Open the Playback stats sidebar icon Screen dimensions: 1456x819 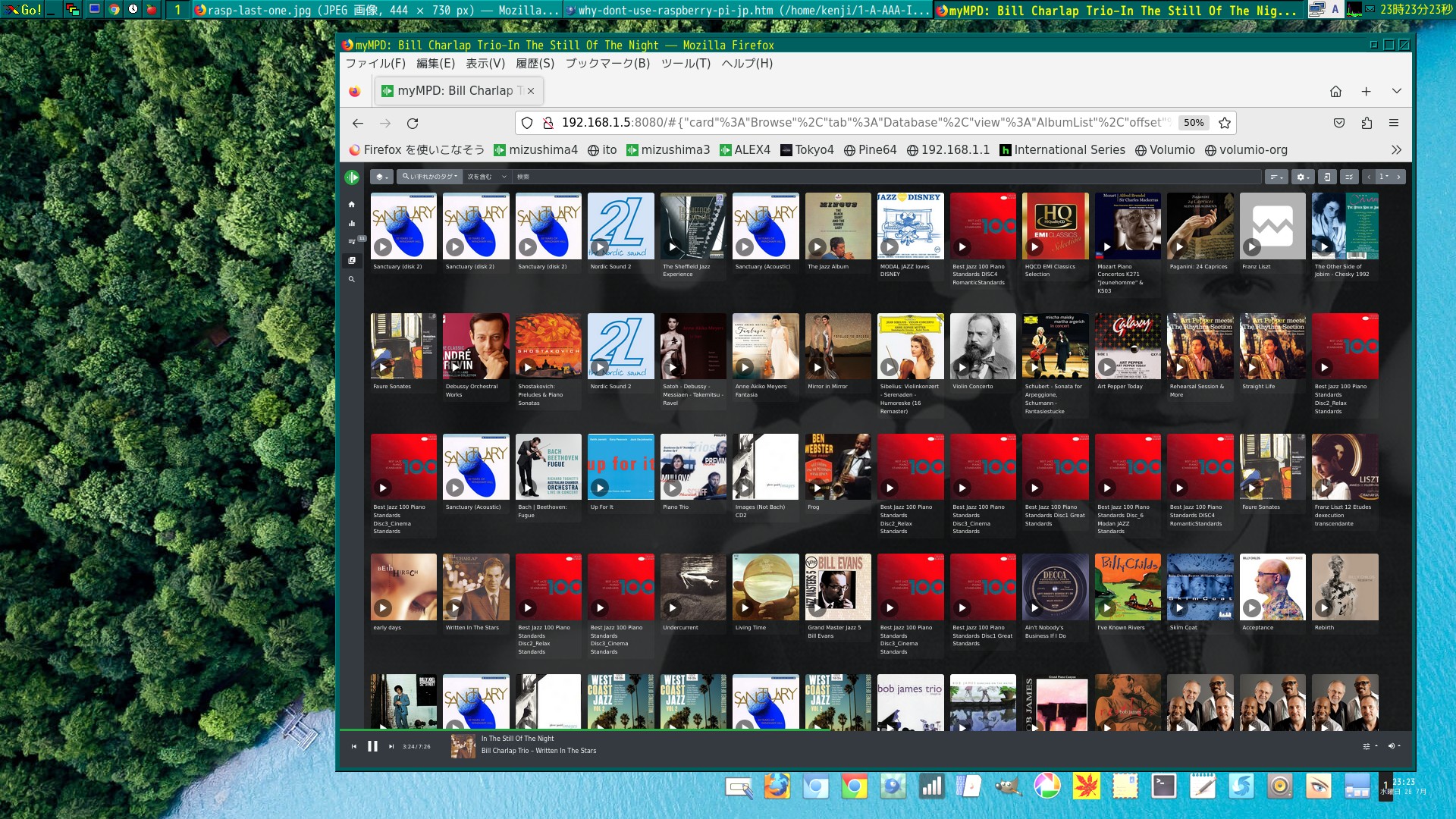(351, 224)
